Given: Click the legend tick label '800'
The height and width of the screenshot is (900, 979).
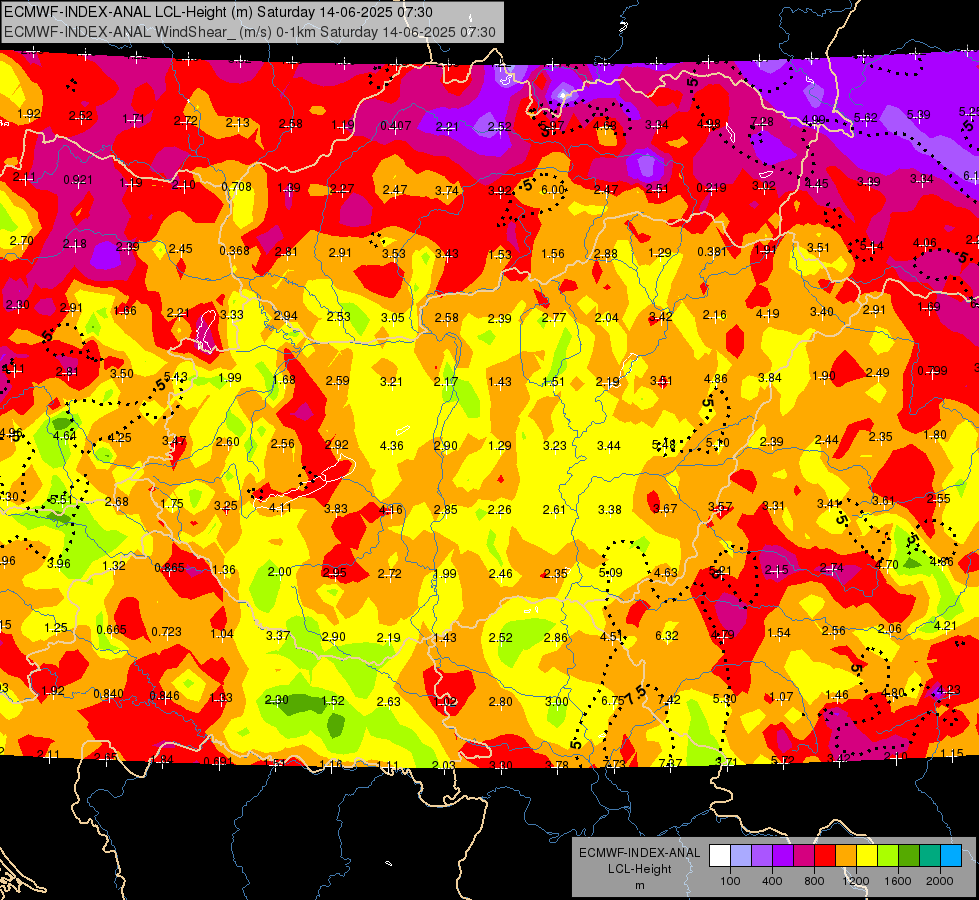Looking at the screenshot, I should point(814,881).
